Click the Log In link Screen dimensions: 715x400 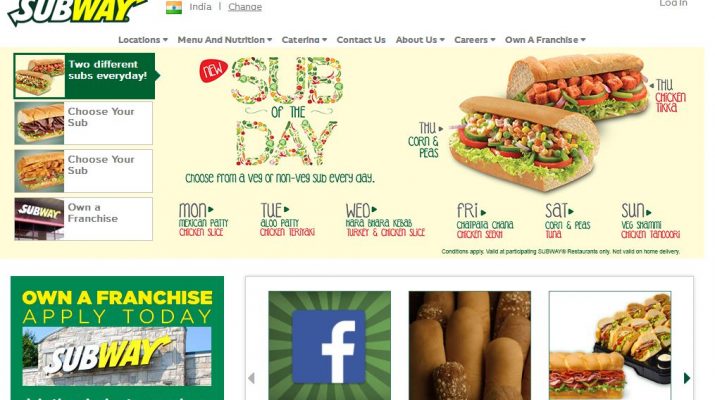[x=673, y=3]
